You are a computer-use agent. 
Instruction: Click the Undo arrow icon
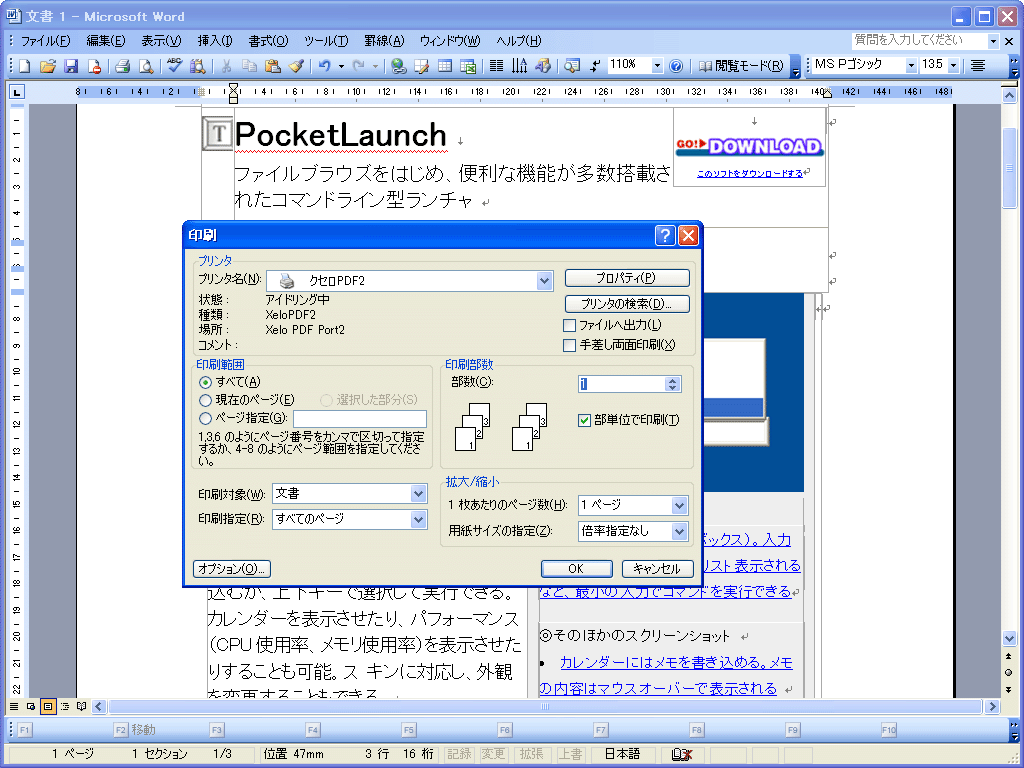pyautogui.click(x=324, y=66)
